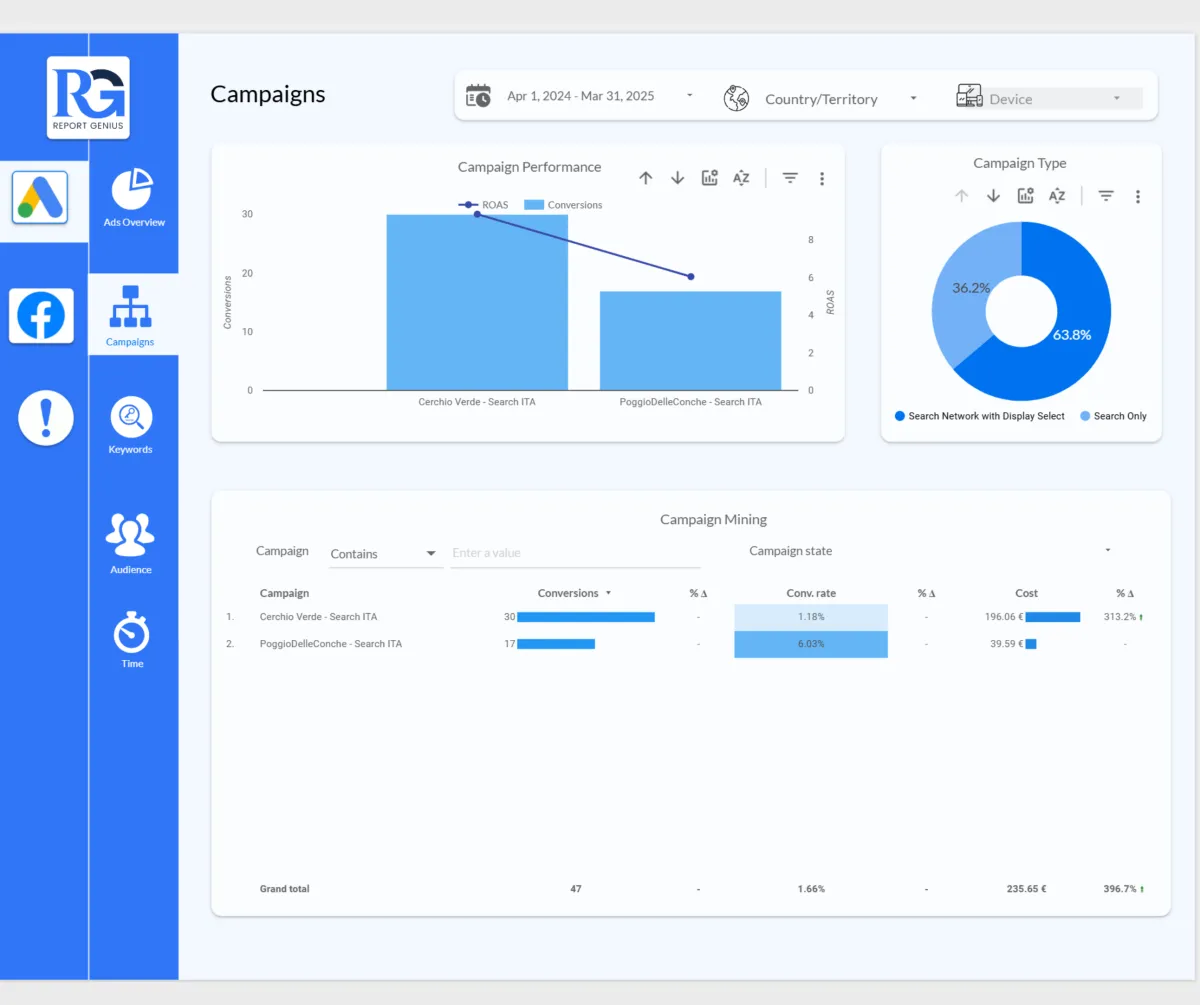Viewport: 1200px width, 1005px height.
Task: Sort table by Conversions column header
Action: pyautogui.click(x=568, y=593)
